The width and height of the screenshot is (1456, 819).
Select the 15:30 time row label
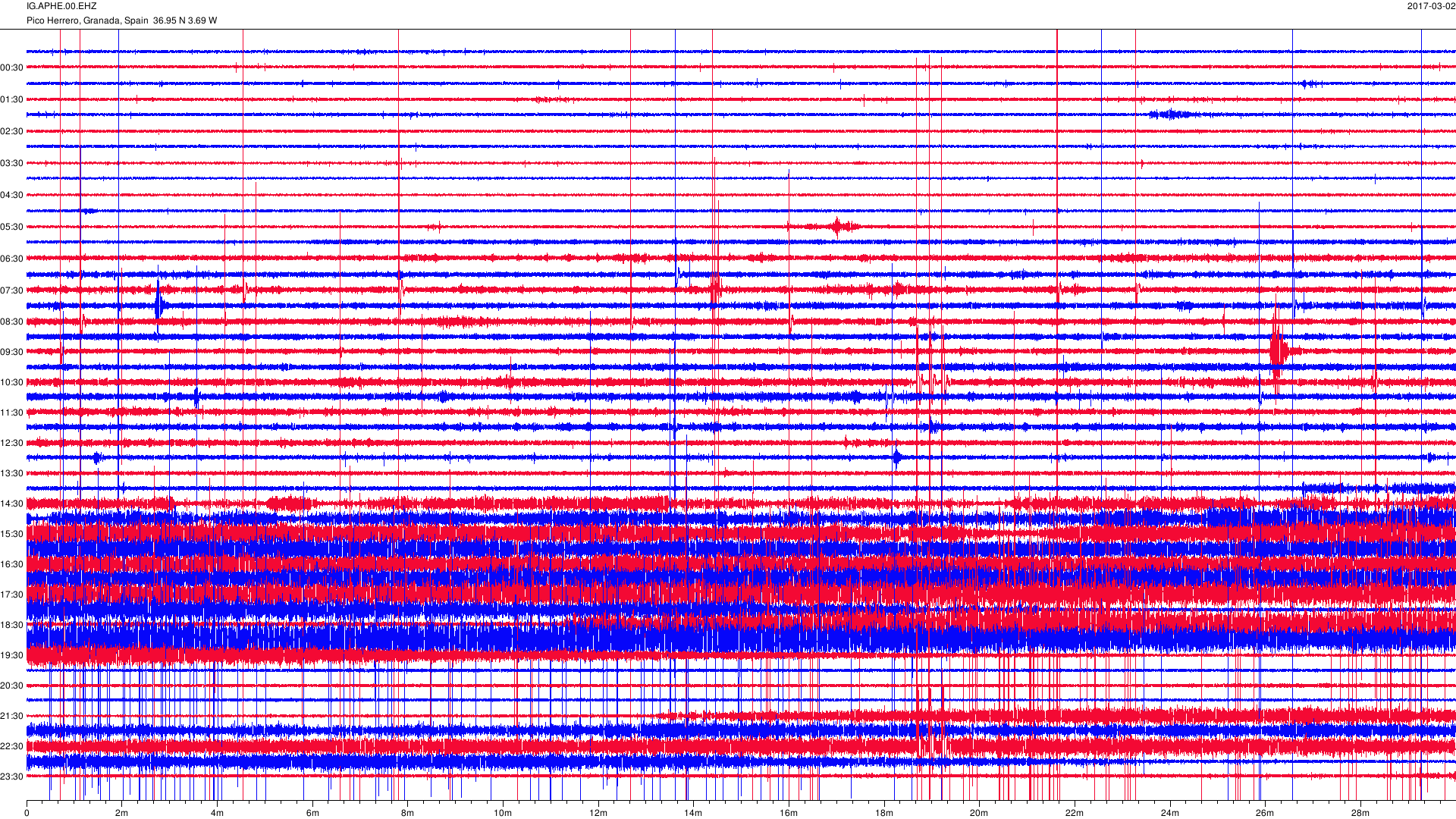(x=12, y=534)
